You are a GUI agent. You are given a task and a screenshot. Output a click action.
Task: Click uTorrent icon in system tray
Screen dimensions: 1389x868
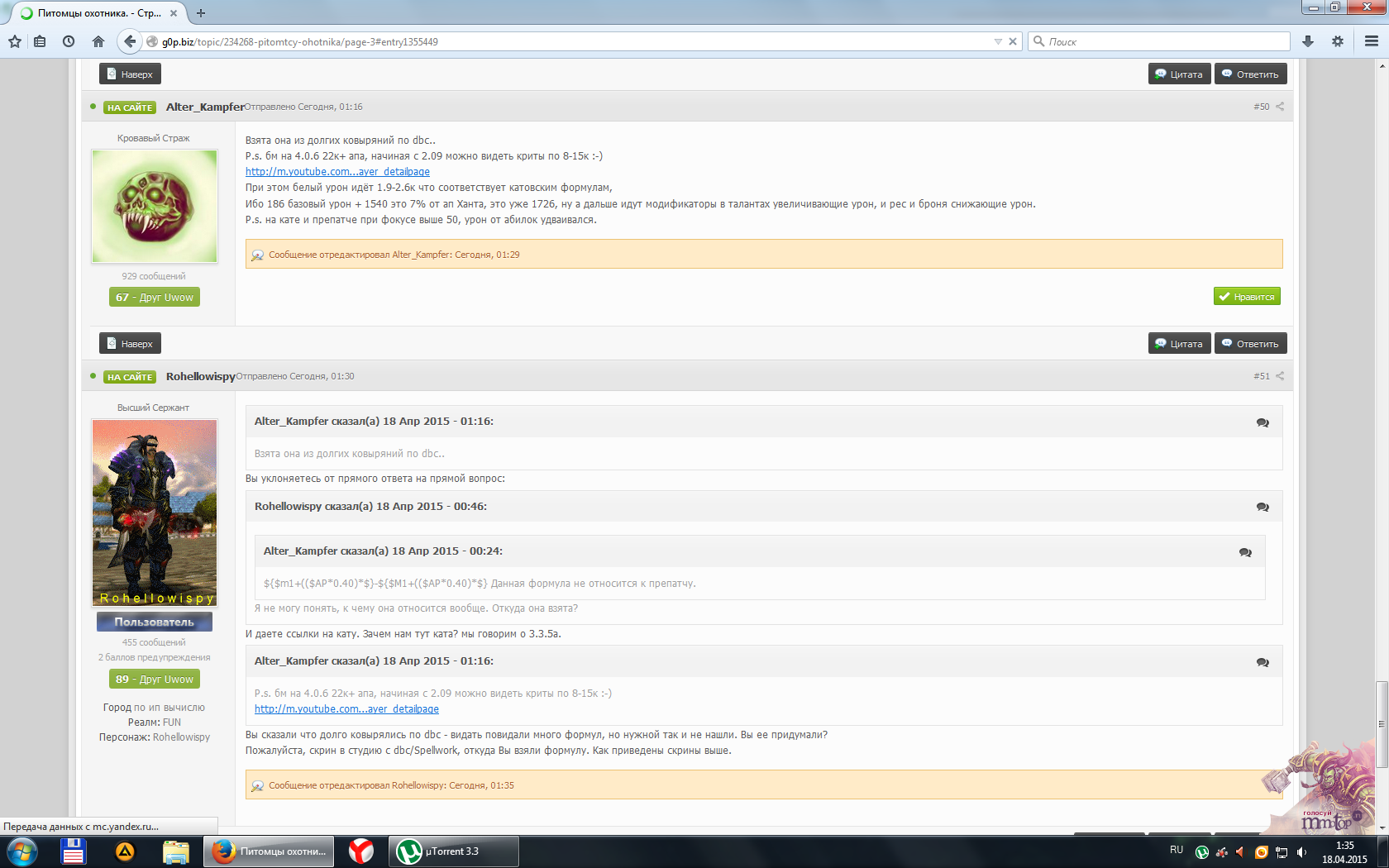1202,851
